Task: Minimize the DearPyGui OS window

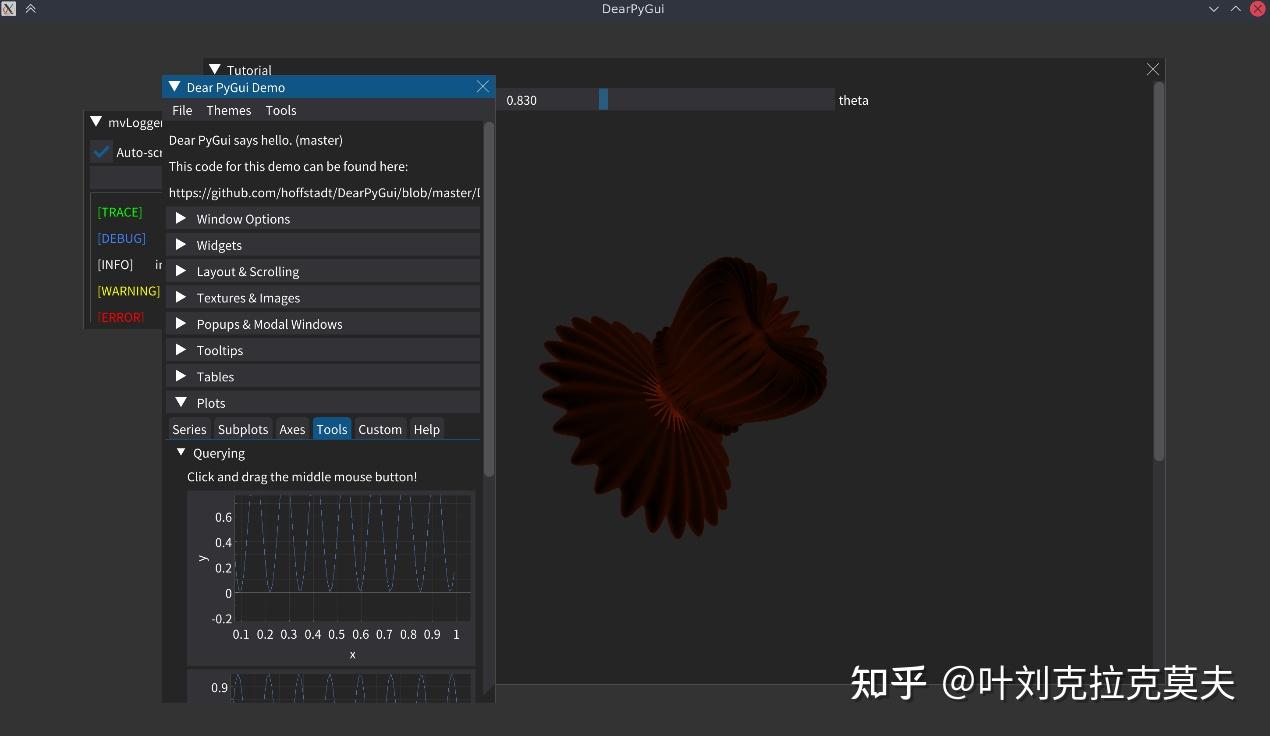Action: tap(1214, 8)
